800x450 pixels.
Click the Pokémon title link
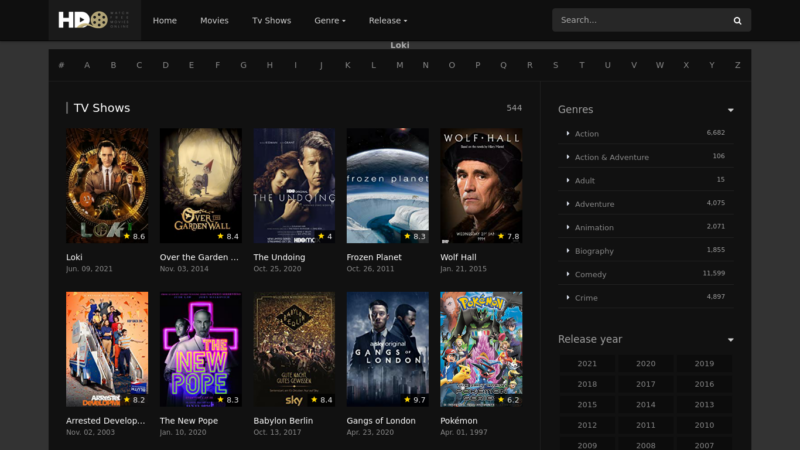pyautogui.click(x=459, y=421)
